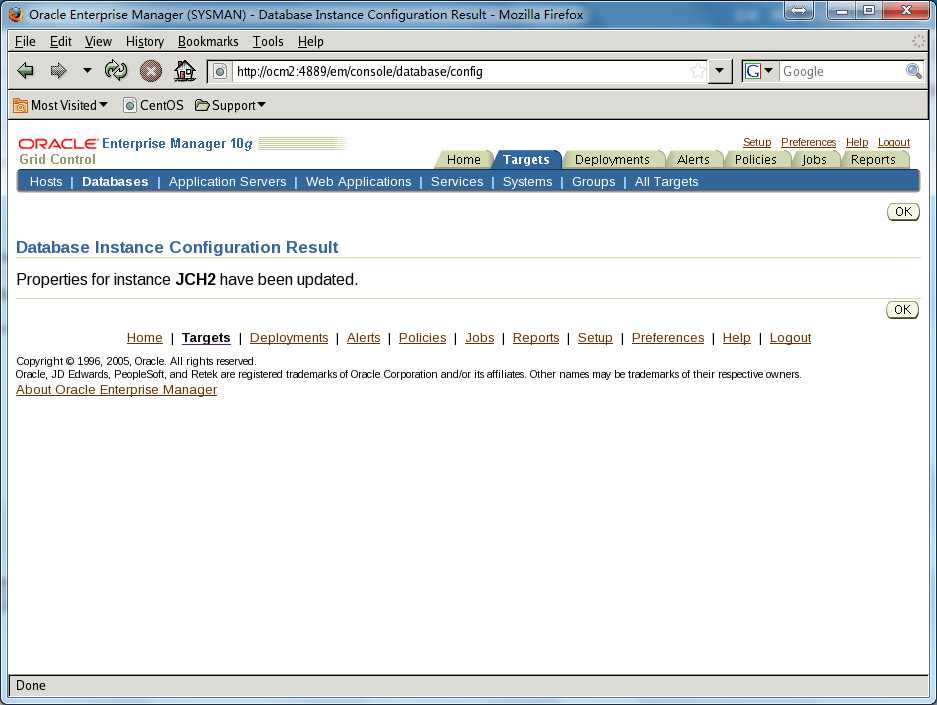Open the Services subtab
The width and height of the screenshot is (937, 705).
pos(457,182)
